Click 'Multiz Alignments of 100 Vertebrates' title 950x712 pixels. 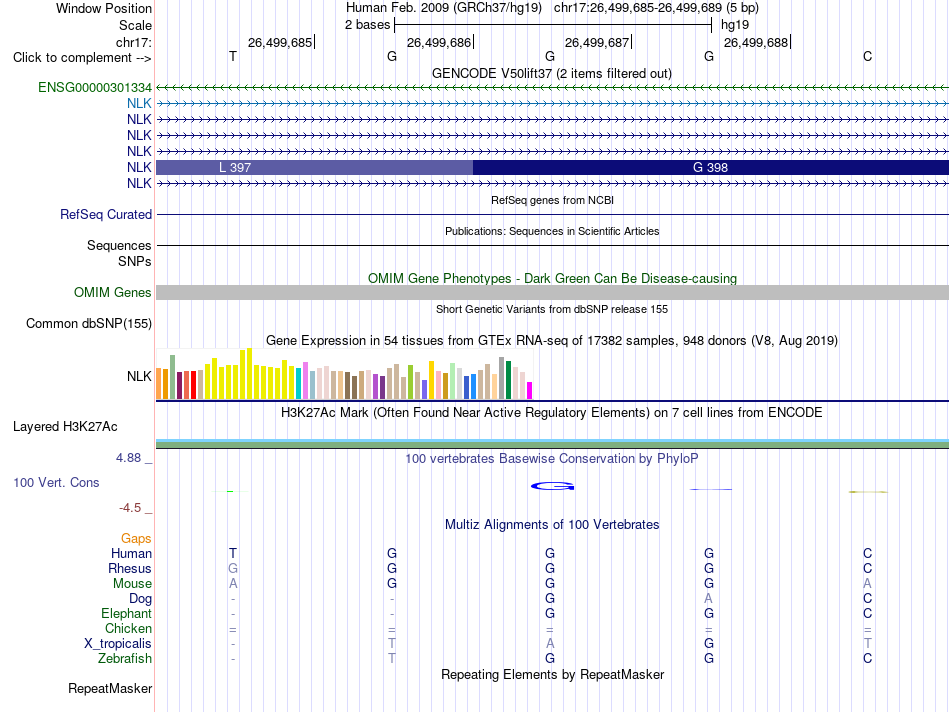point(552,525)
